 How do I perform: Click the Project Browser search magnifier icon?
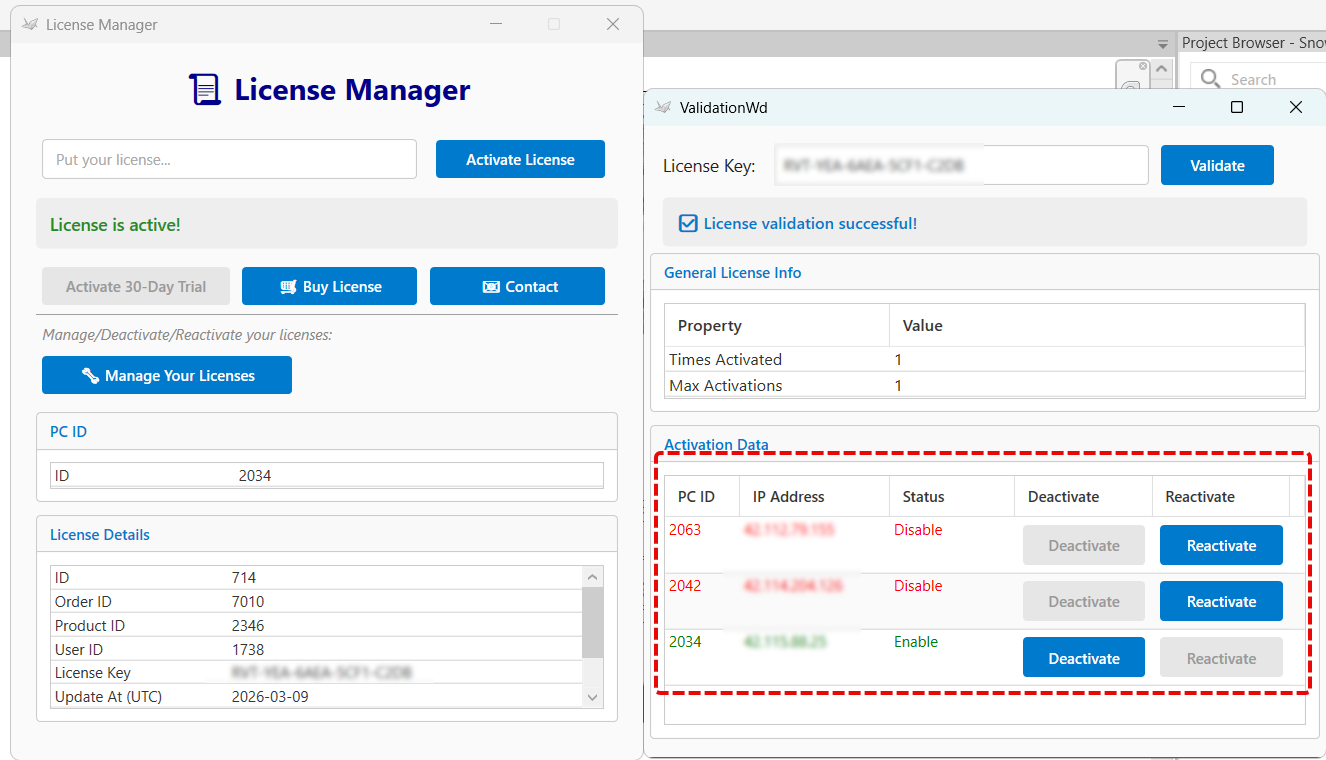coord(1210,79)
